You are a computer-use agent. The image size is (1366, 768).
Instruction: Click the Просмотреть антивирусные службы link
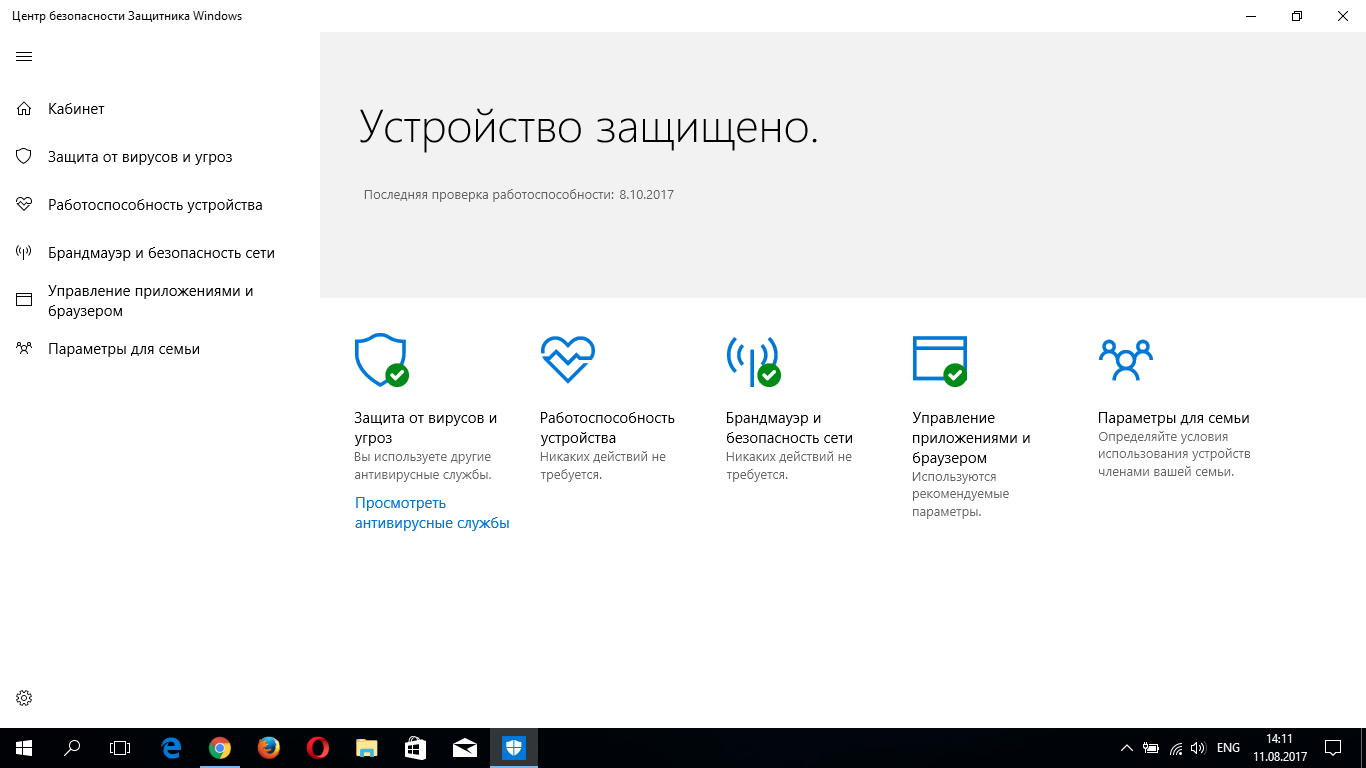click(x=432, y=513)
